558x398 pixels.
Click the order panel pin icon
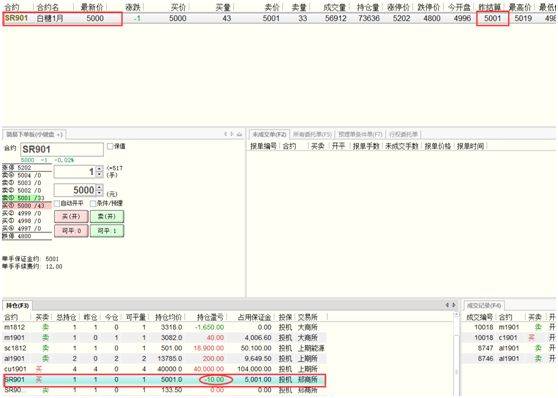coord(239,134)
